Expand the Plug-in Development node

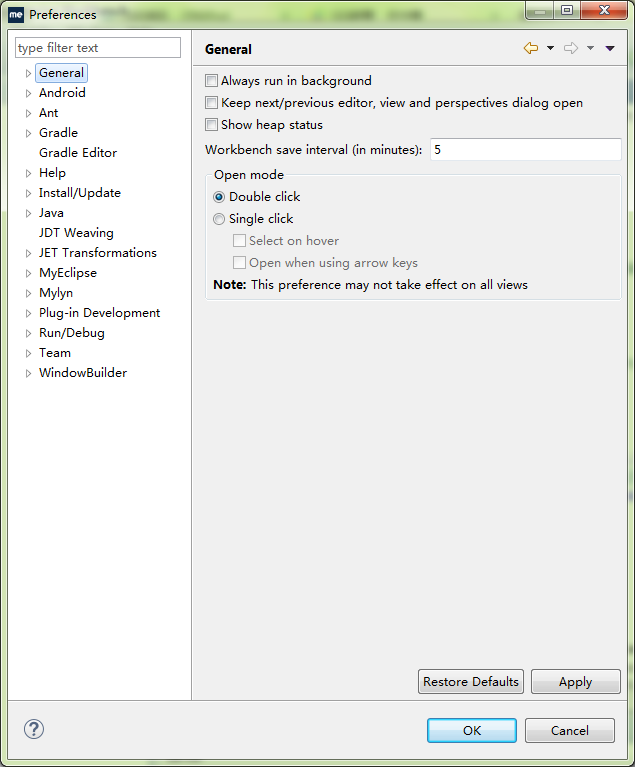coord(28,314)
